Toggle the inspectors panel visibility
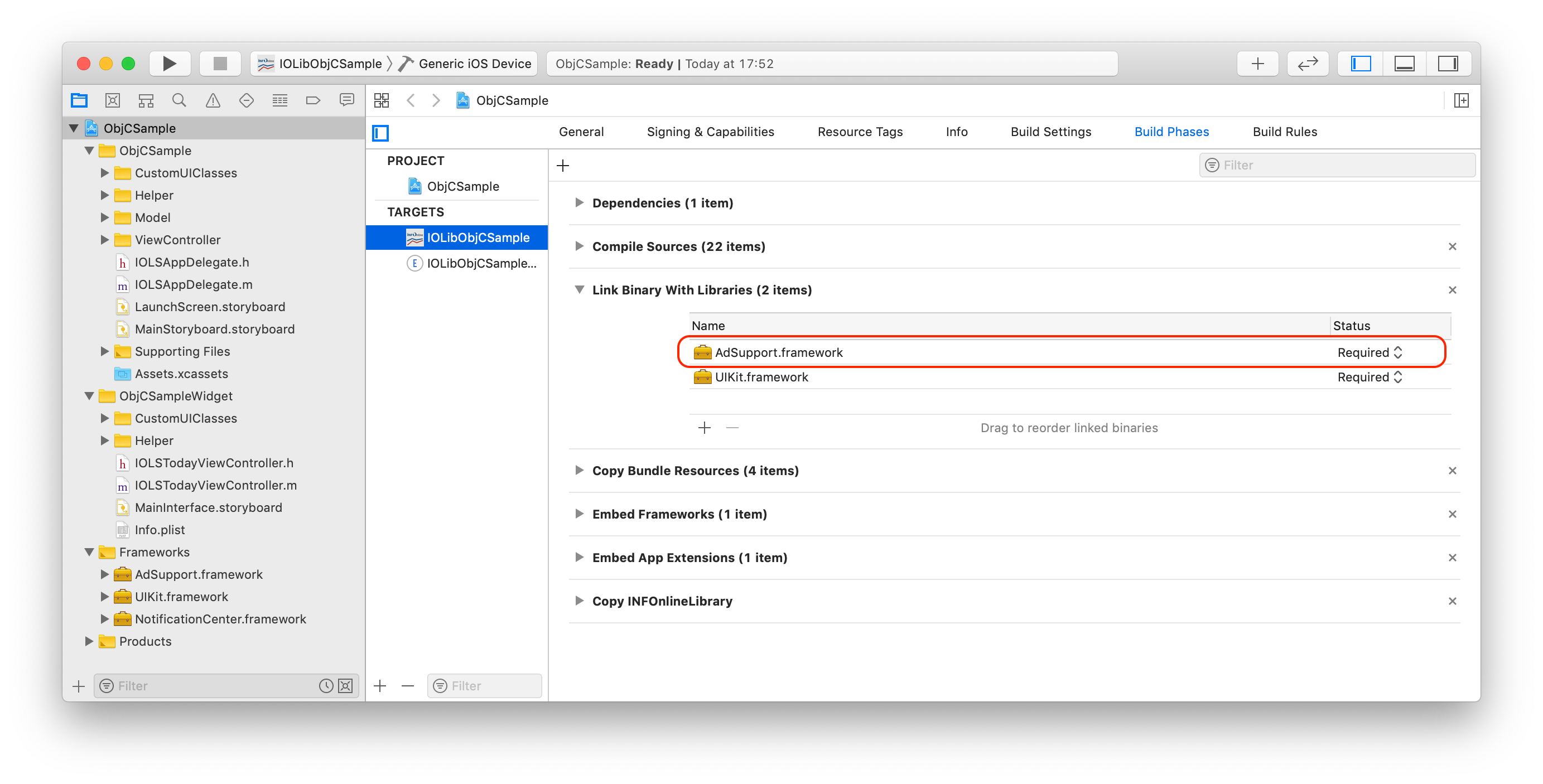Image resolution: width=1543 pixels, height=784 pixels. (x=1448, y=64)
